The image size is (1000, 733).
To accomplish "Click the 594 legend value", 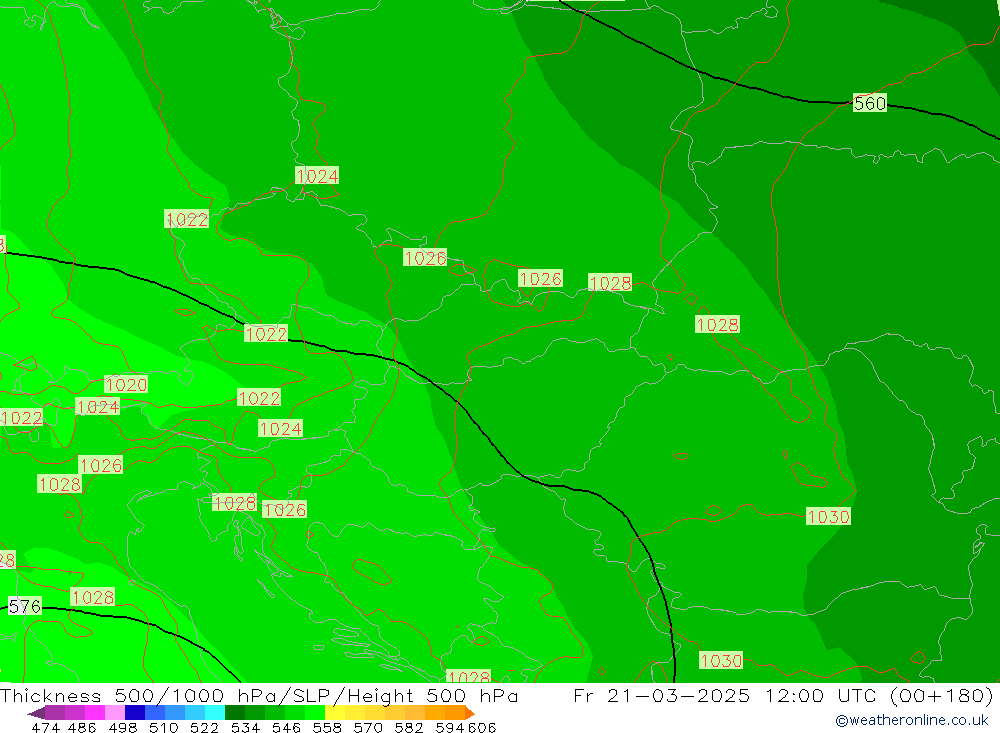I will click(450, 727).
